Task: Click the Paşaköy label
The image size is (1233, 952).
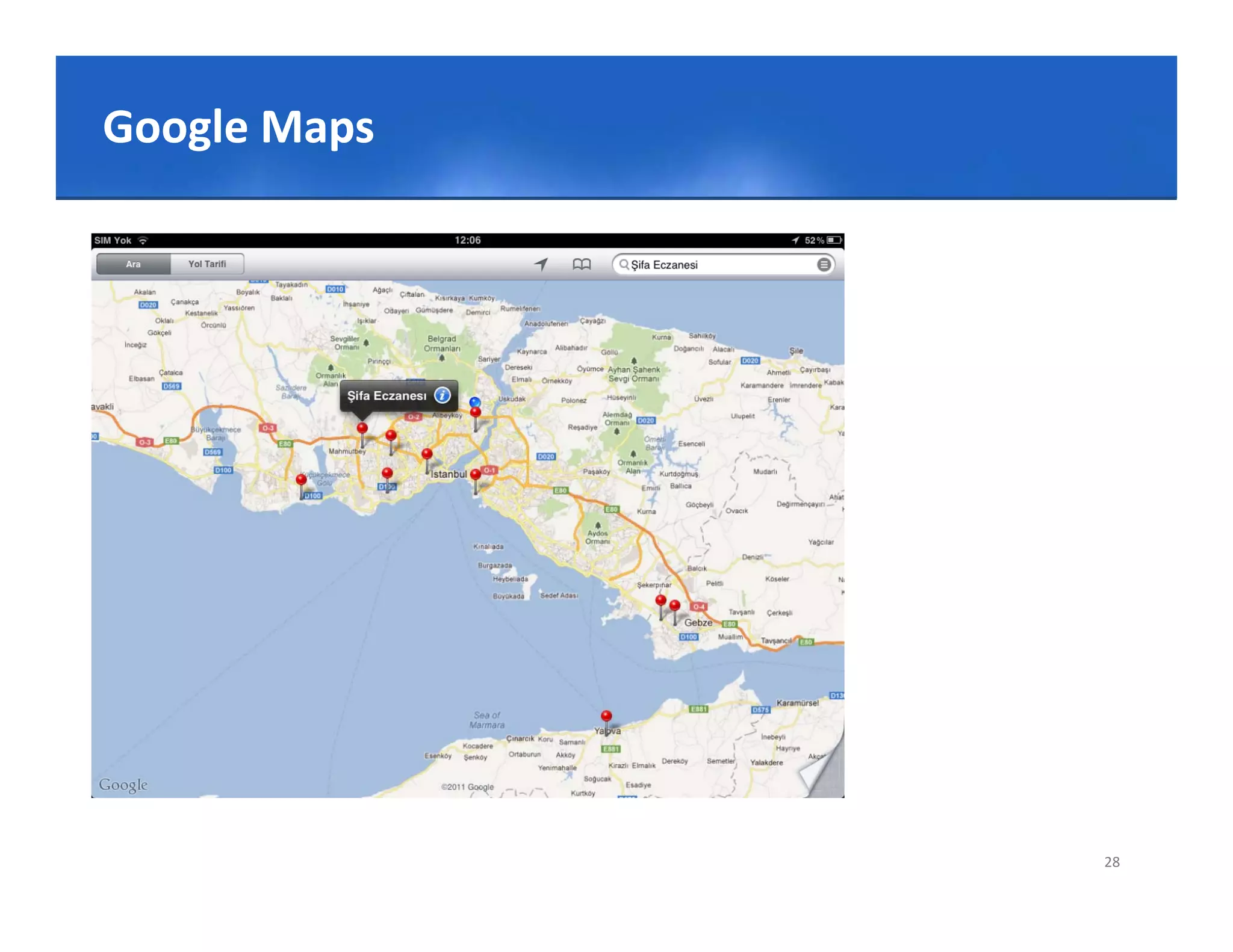Action: tap(597, 471)
